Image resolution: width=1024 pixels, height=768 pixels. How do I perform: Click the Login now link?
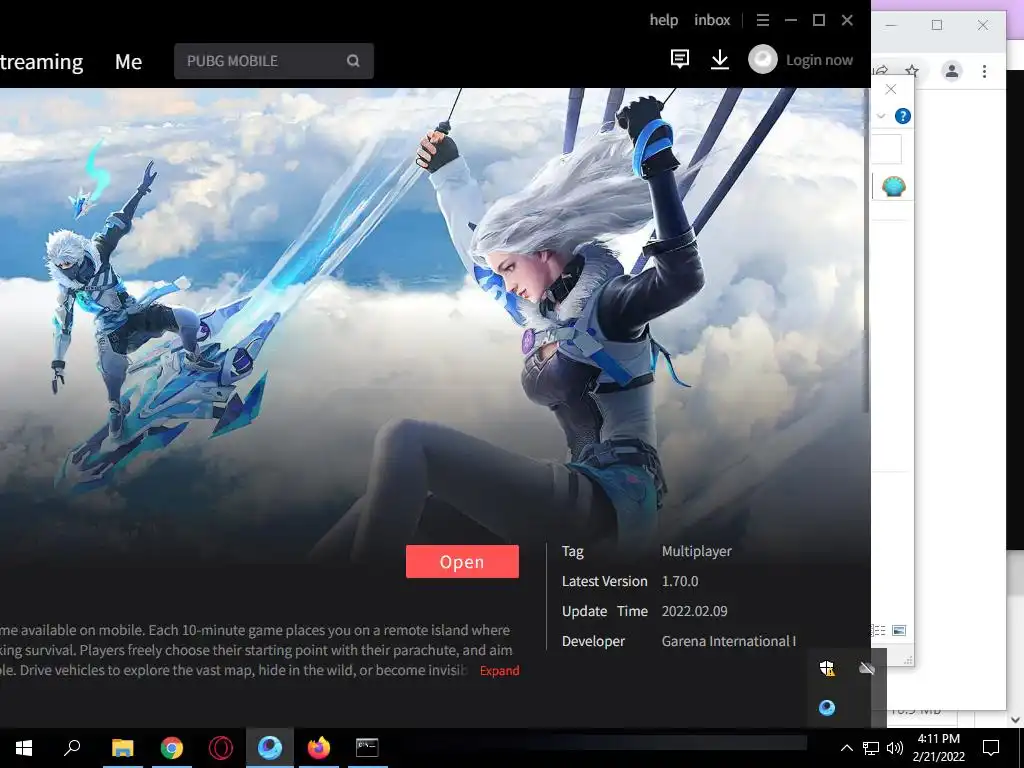819,60
